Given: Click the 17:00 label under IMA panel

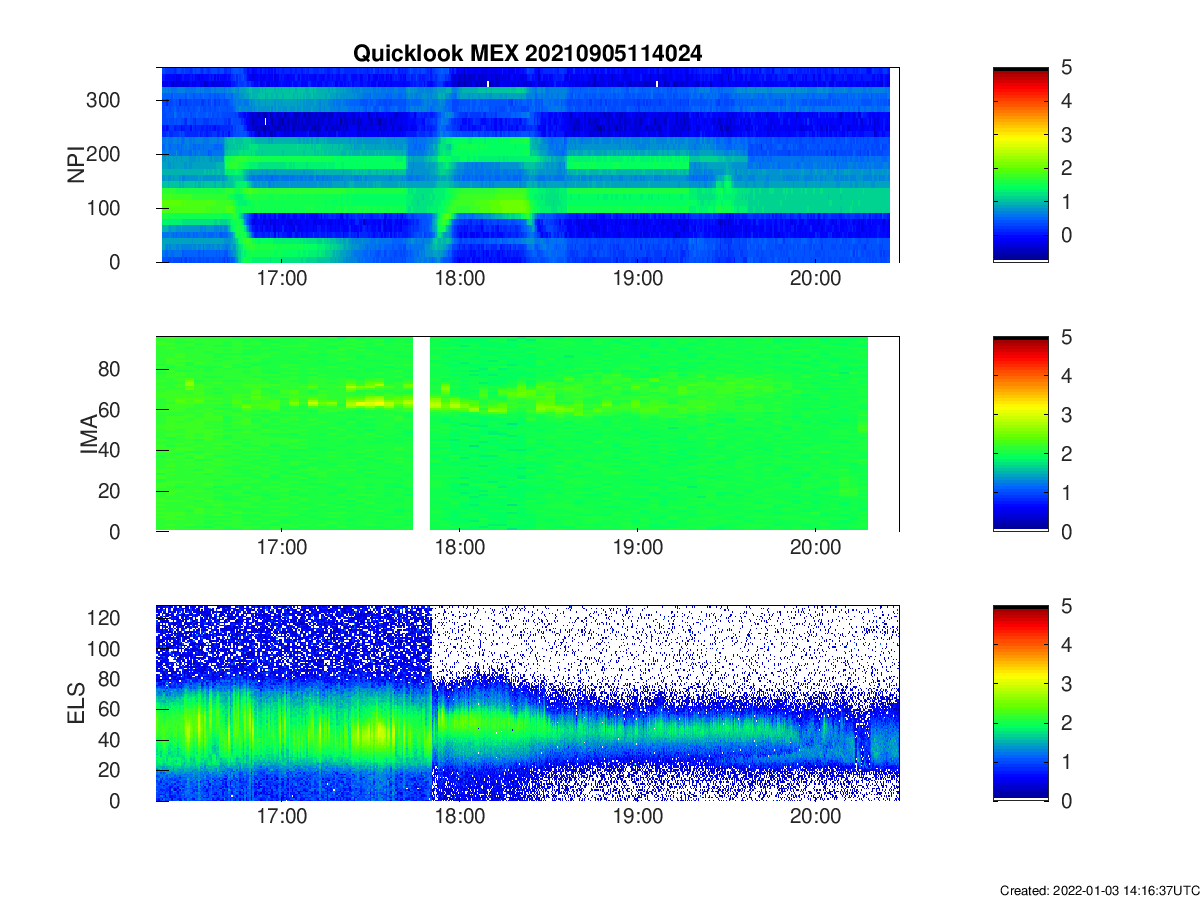Looking at the screenshot, I should [282, 547].
